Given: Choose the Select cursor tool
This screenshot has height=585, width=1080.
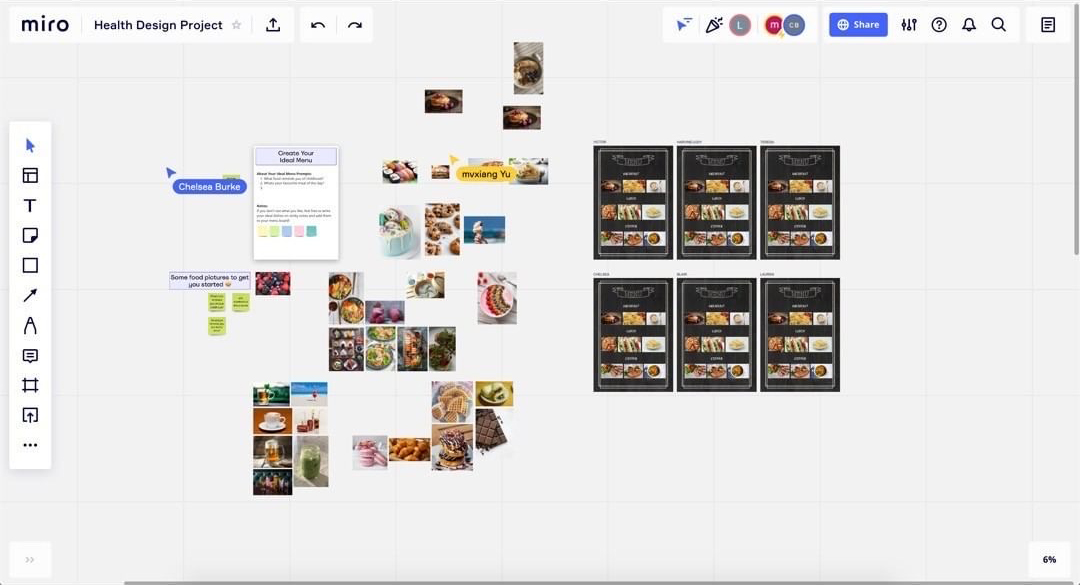Looking at the screenshot, I should (30, 145).
